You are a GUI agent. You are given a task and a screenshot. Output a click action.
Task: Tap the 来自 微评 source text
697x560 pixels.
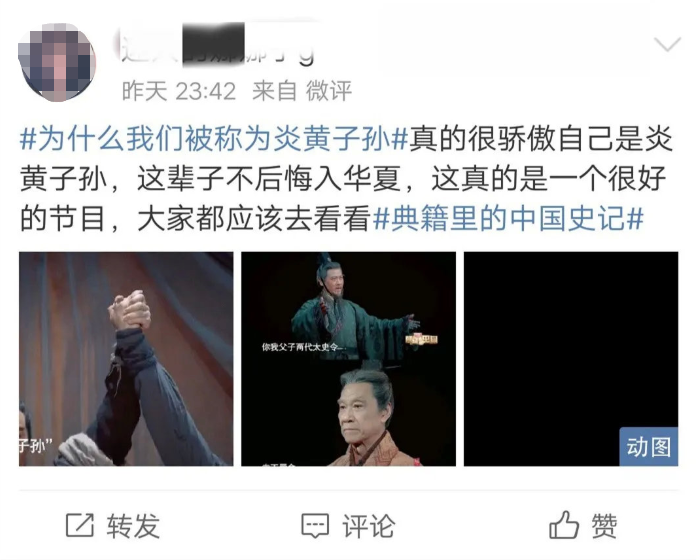coord(302,91)
